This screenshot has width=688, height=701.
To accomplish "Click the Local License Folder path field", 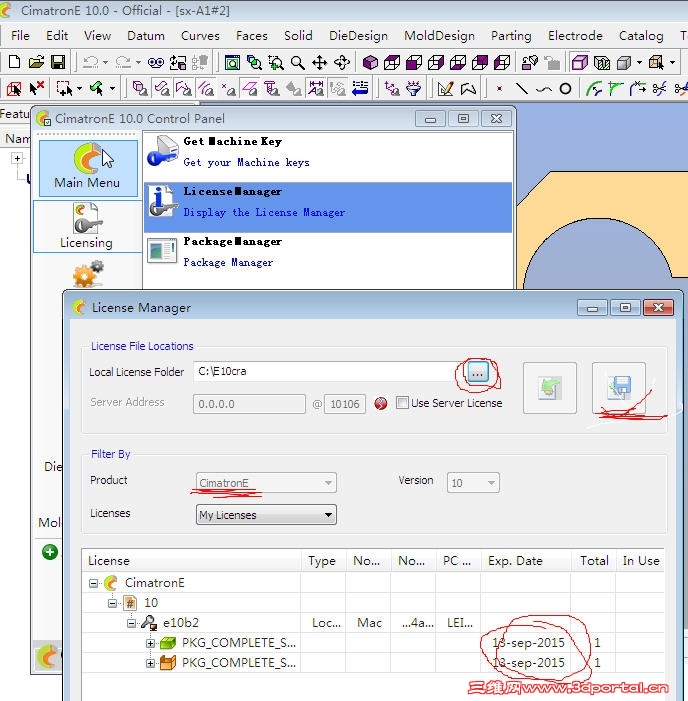I will tap(327, 372).
